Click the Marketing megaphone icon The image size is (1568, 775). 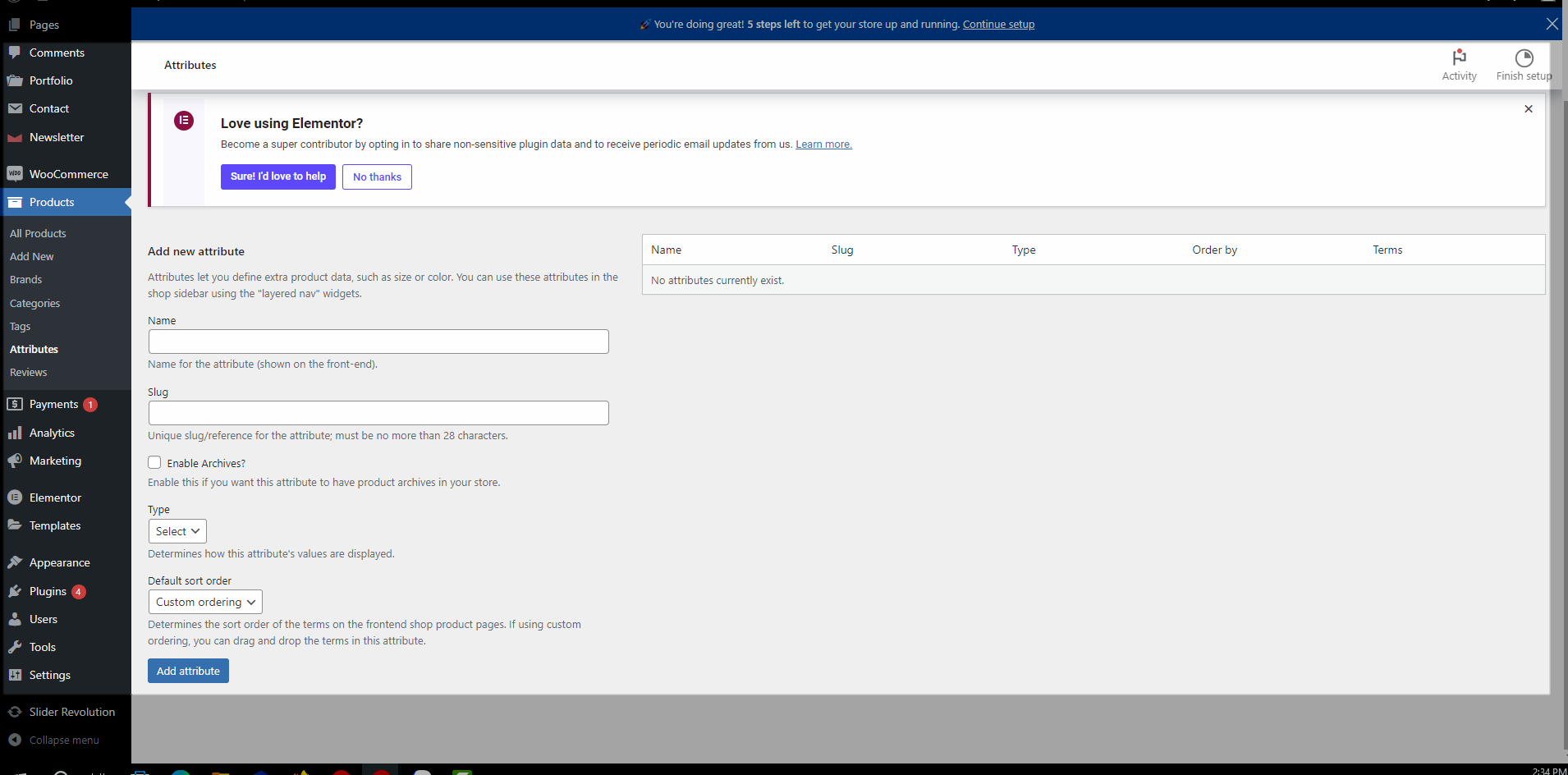coord(15,461)
